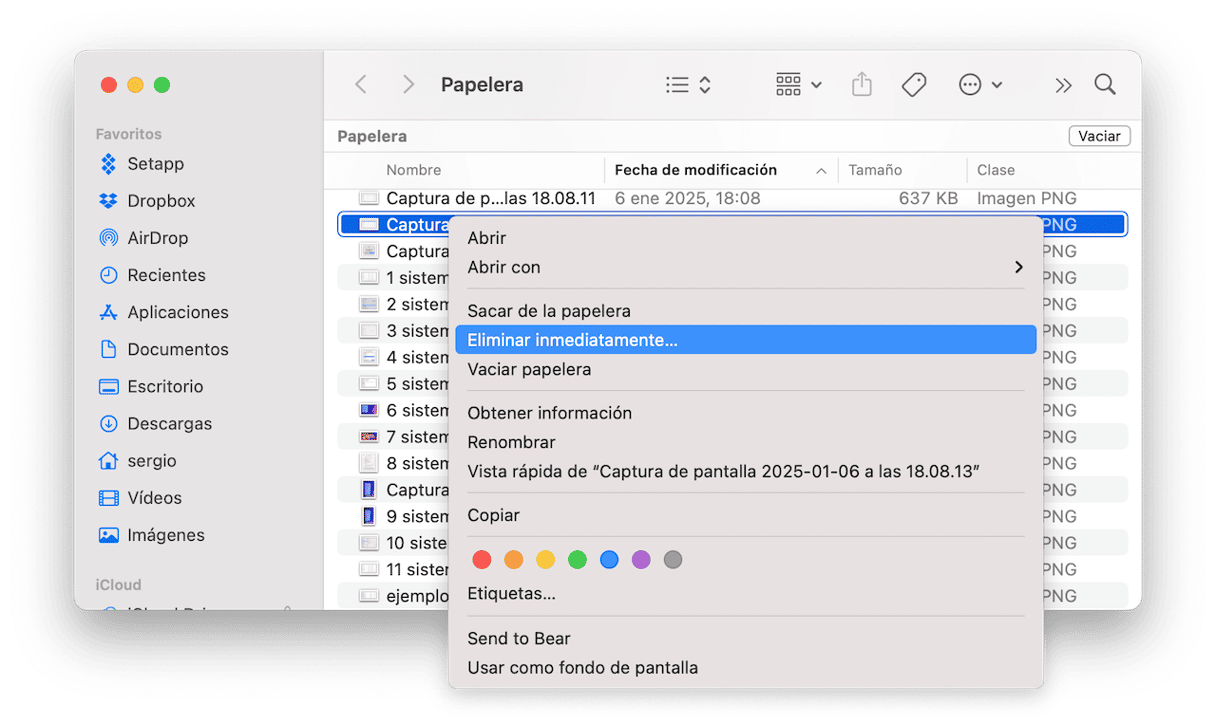This screenshot has width=1216, height=724.
Task: Open Aplicaciones in the sidebar
Action: (x=164, y=312)
